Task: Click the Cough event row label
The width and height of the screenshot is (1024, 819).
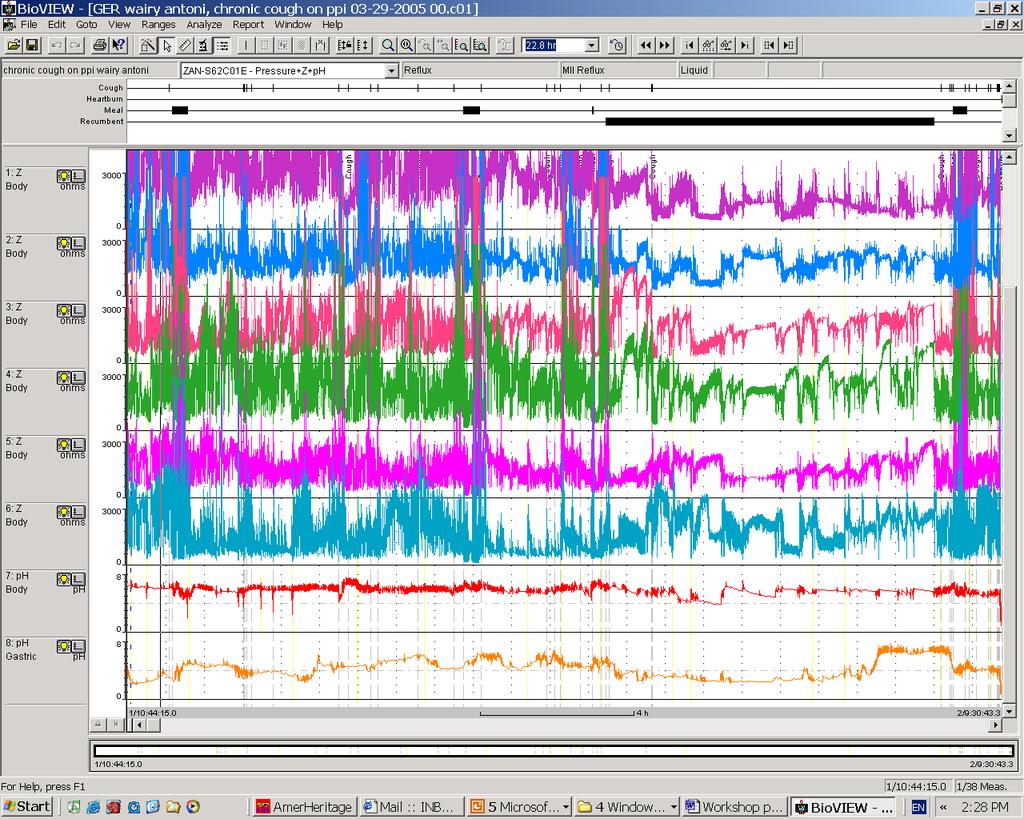Action: click(x=110, y=88)
